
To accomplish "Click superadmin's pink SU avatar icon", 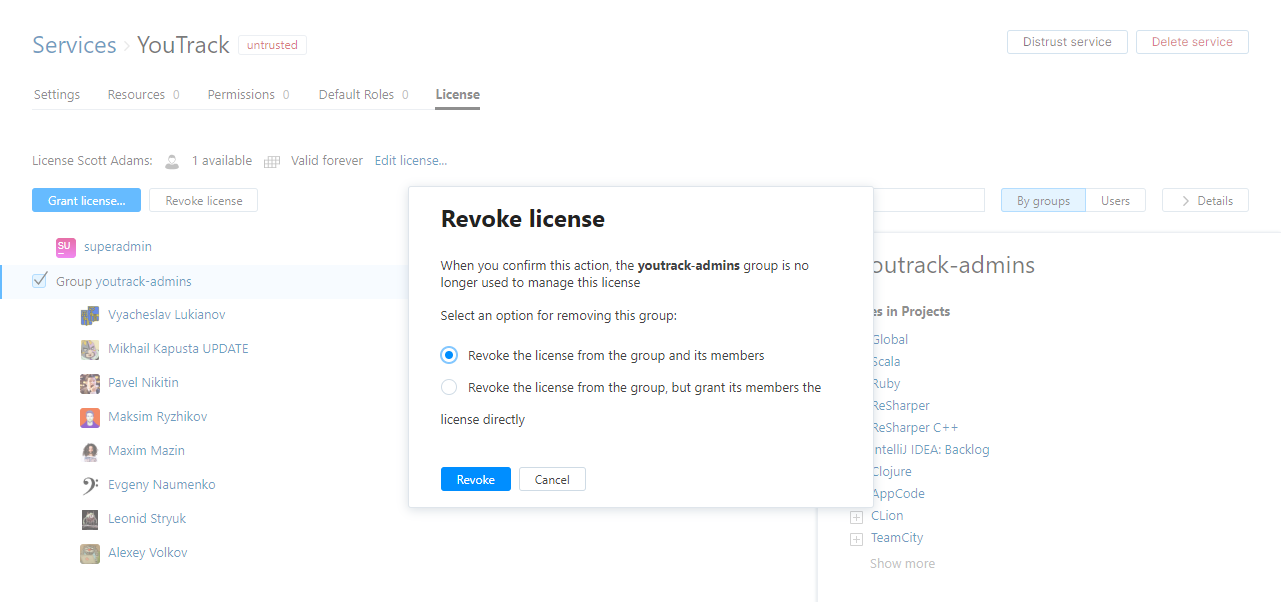I will (65, 247).
